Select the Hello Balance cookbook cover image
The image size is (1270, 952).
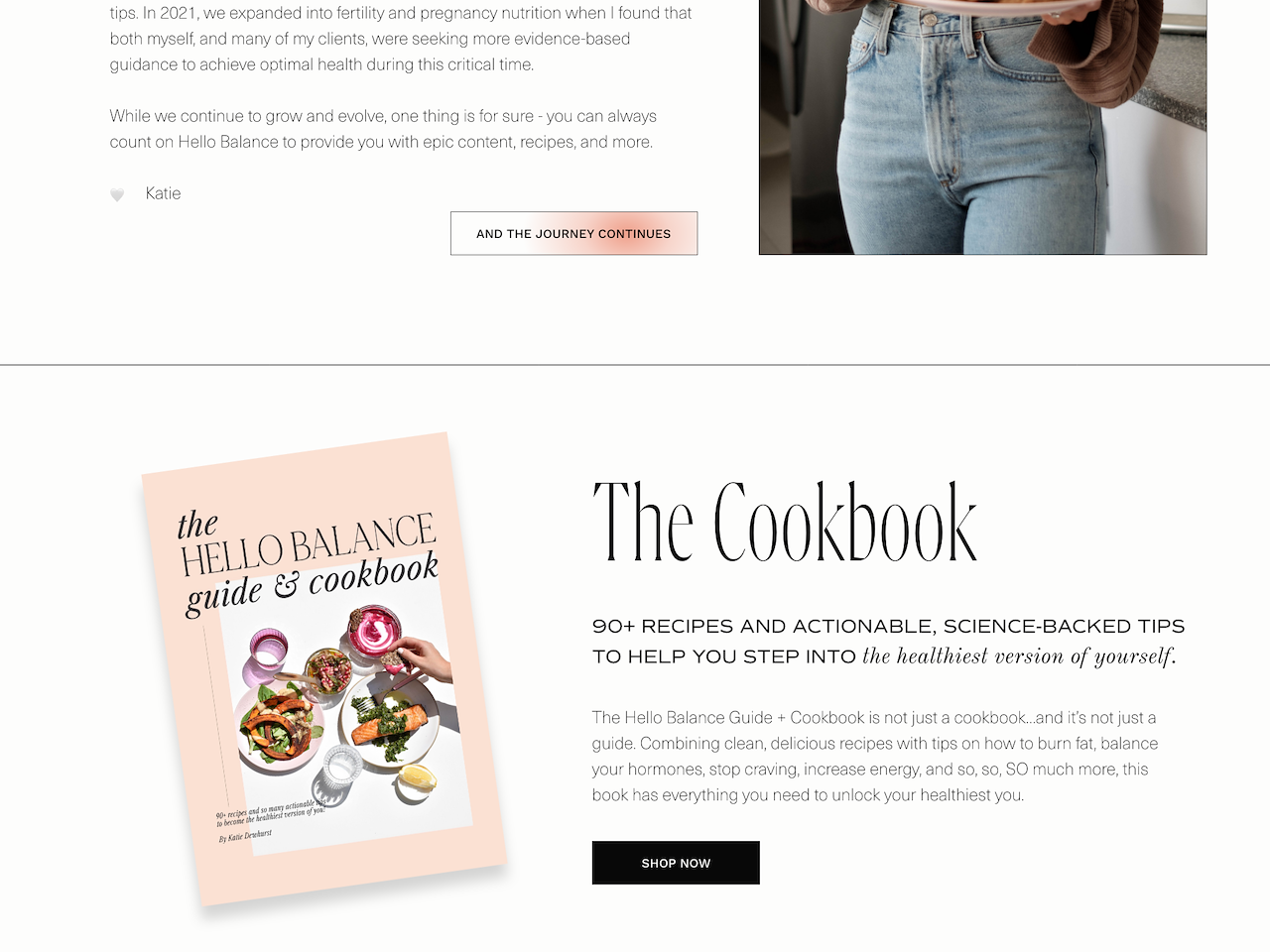[324, 669]
